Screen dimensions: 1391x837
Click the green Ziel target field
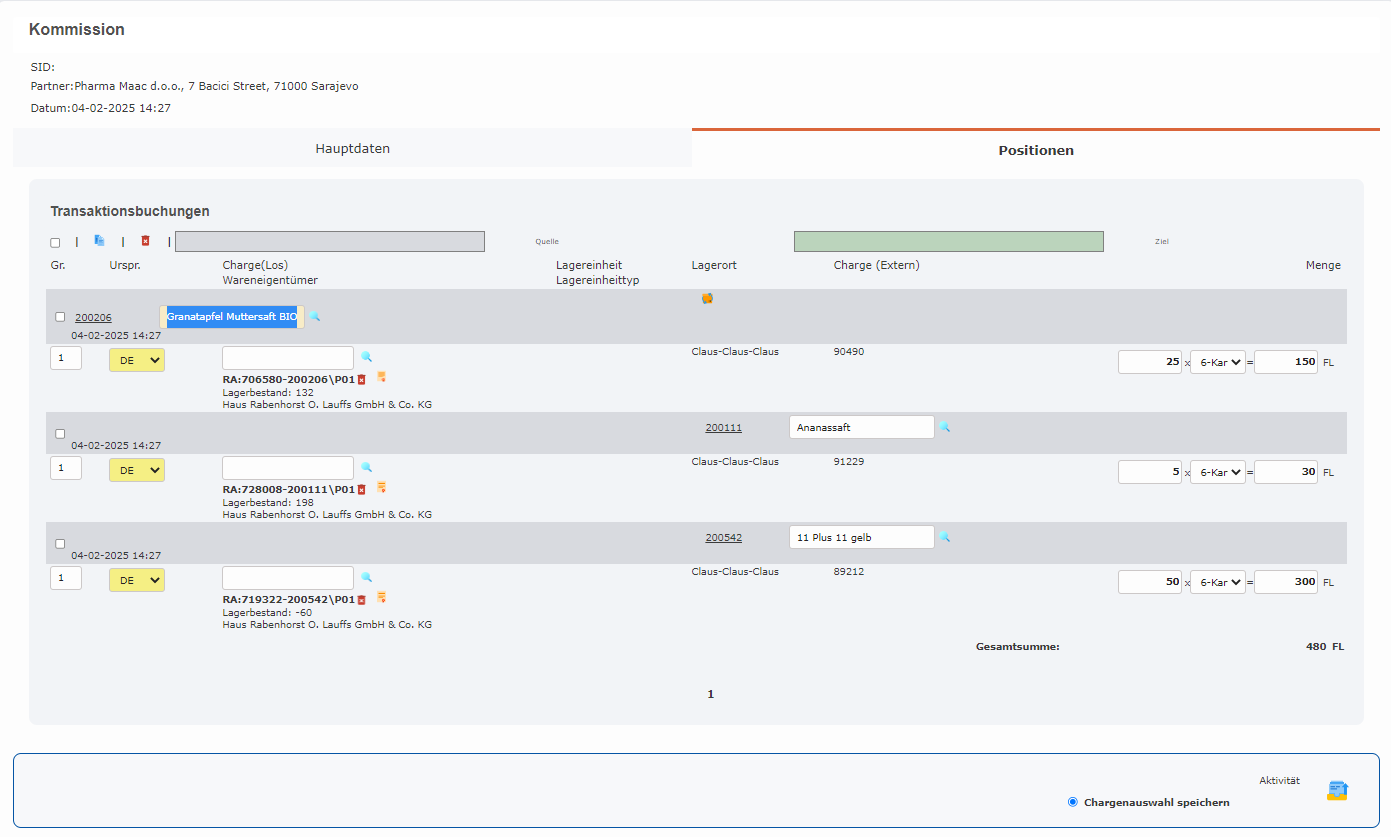click(x=948, y=242)
